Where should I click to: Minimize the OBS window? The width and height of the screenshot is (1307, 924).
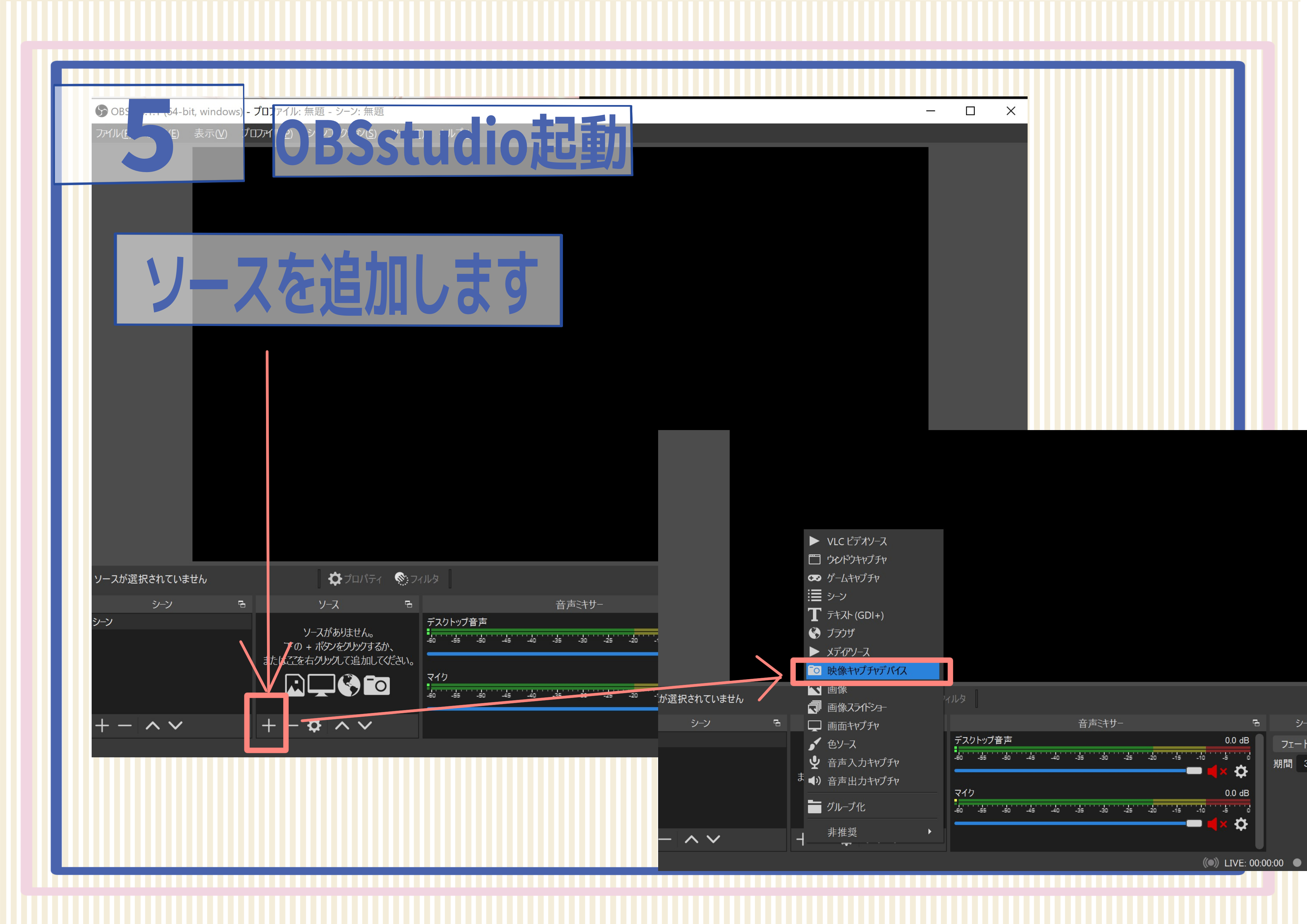click(x=930, y=111)
